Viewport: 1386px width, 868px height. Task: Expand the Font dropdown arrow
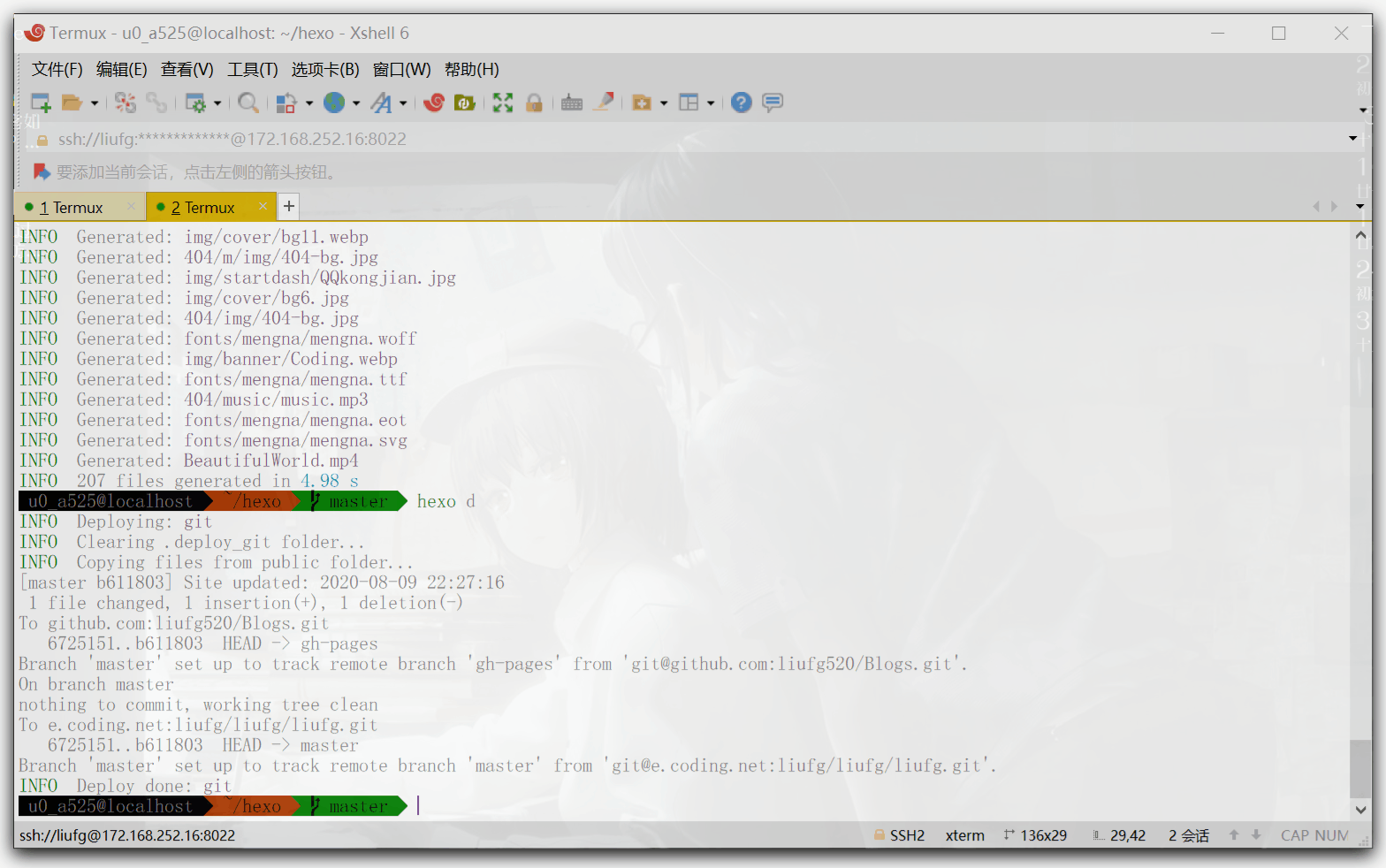tap(403, 103)
